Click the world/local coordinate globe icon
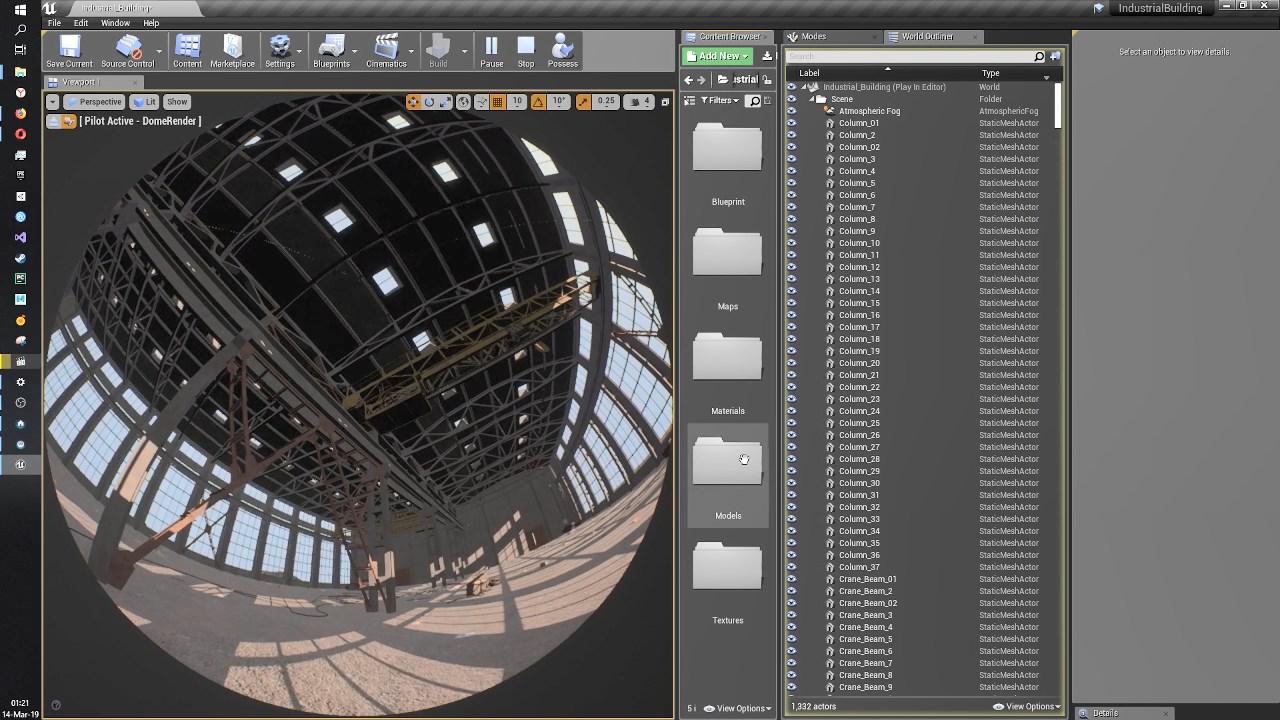The width and height of the screenshot is (1280, 720). 463,102
